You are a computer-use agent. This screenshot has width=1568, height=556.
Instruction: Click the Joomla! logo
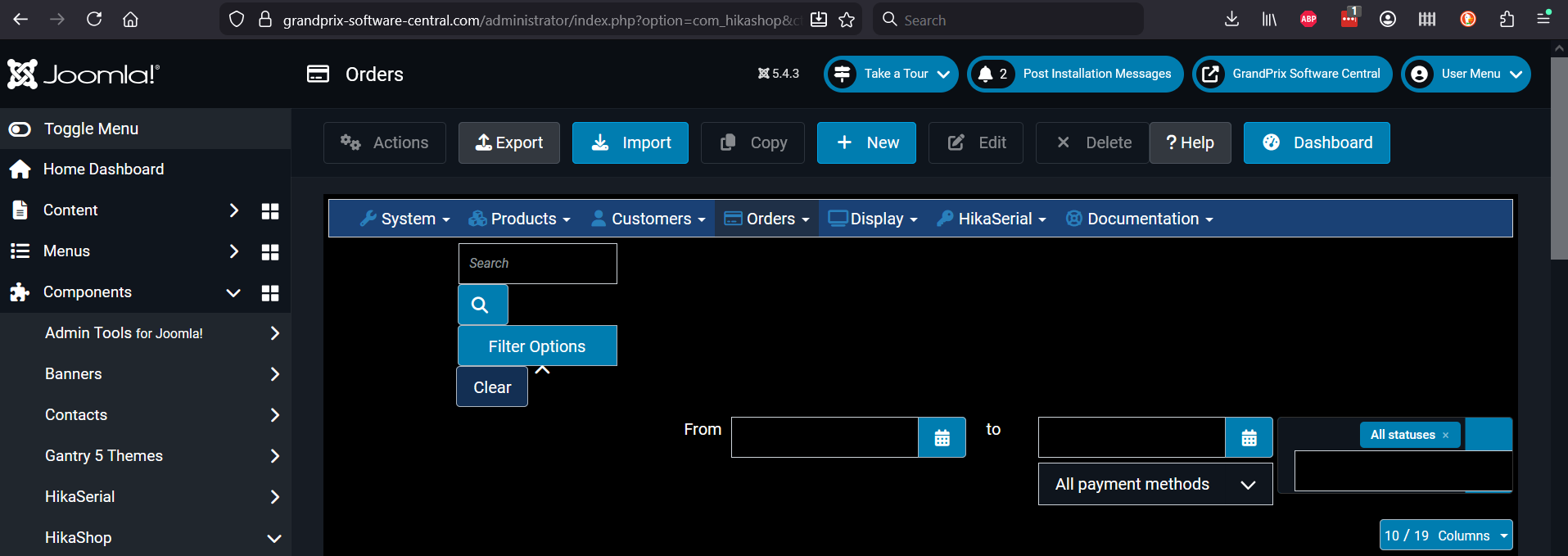click(x=83, y=74)
